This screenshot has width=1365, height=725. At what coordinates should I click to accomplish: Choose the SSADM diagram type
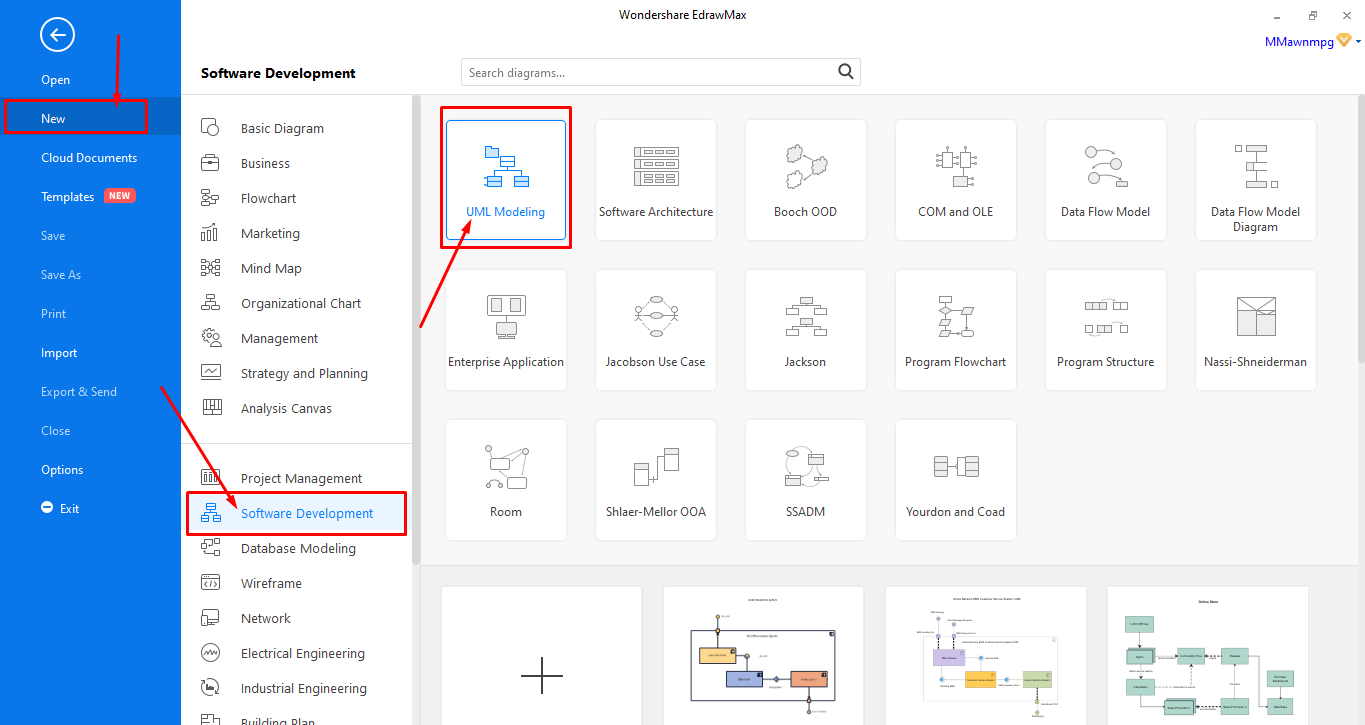click(x=806, y=480)
